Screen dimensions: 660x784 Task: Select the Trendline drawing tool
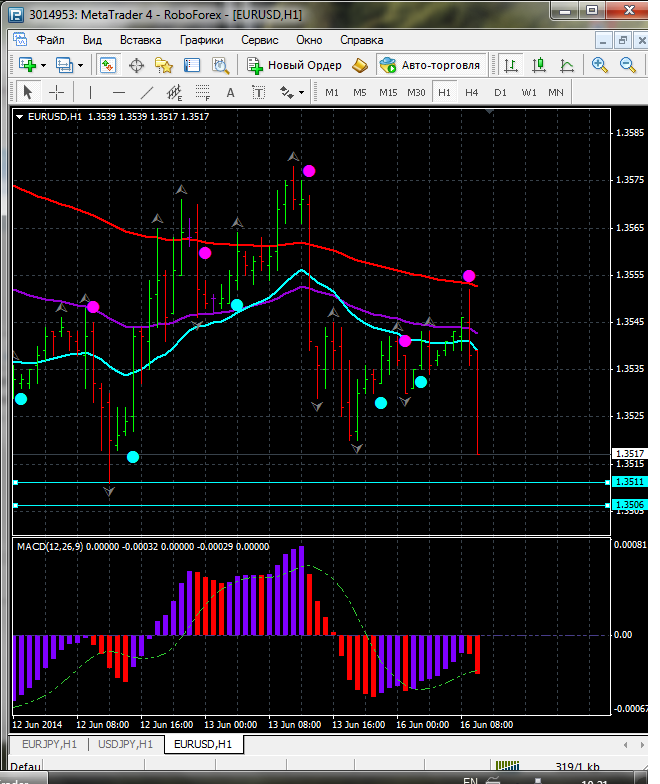(147, 92)
